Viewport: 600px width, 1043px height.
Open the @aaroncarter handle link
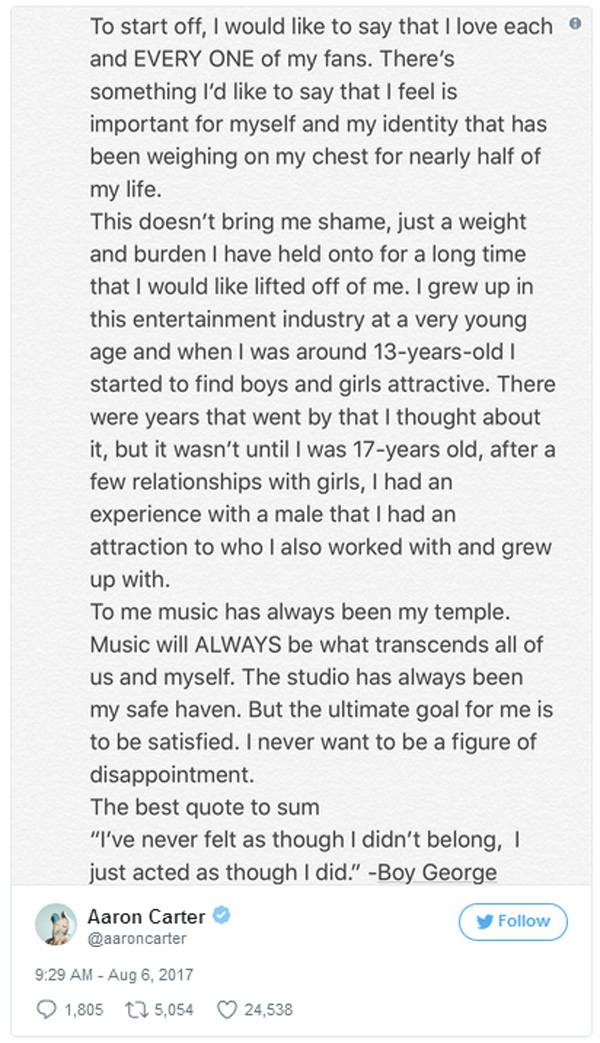tap(137, 939)
